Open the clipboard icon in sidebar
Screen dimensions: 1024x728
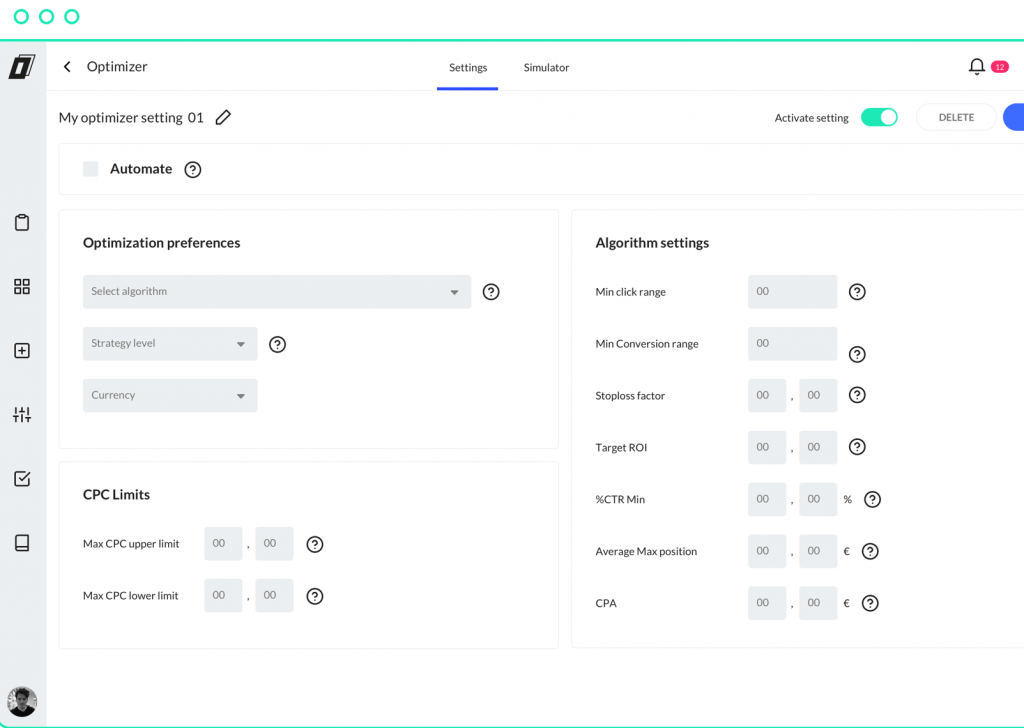(22, 223)
